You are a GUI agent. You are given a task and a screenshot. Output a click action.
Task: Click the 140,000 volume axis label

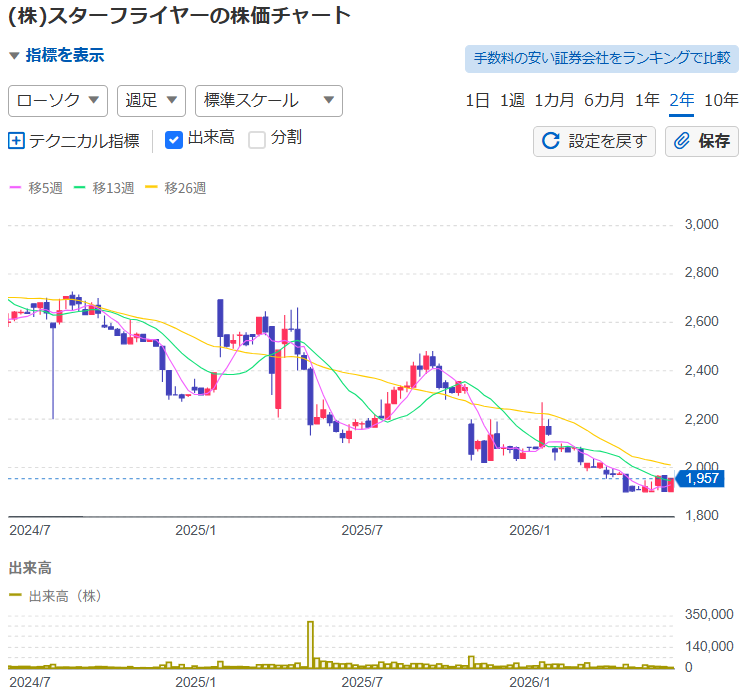709,646
